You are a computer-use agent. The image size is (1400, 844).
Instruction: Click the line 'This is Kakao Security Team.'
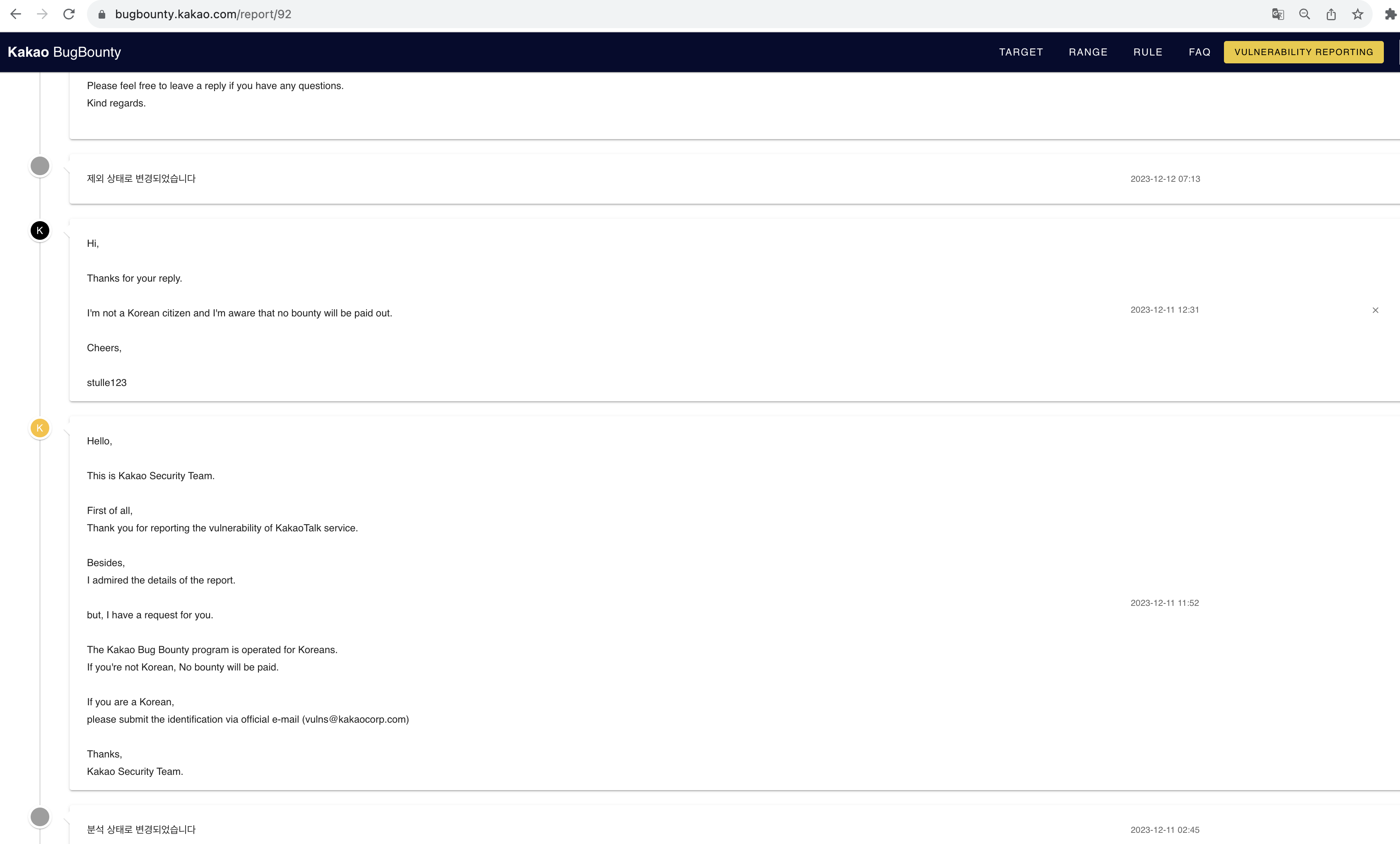tap(151, 475)
